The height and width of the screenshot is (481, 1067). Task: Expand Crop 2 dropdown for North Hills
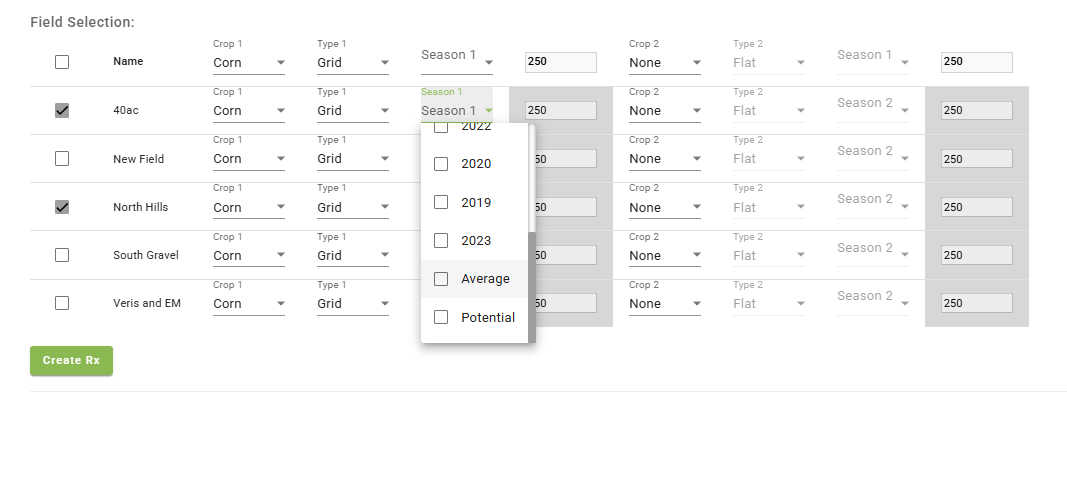pyautogui.click(x=665, y=208)
